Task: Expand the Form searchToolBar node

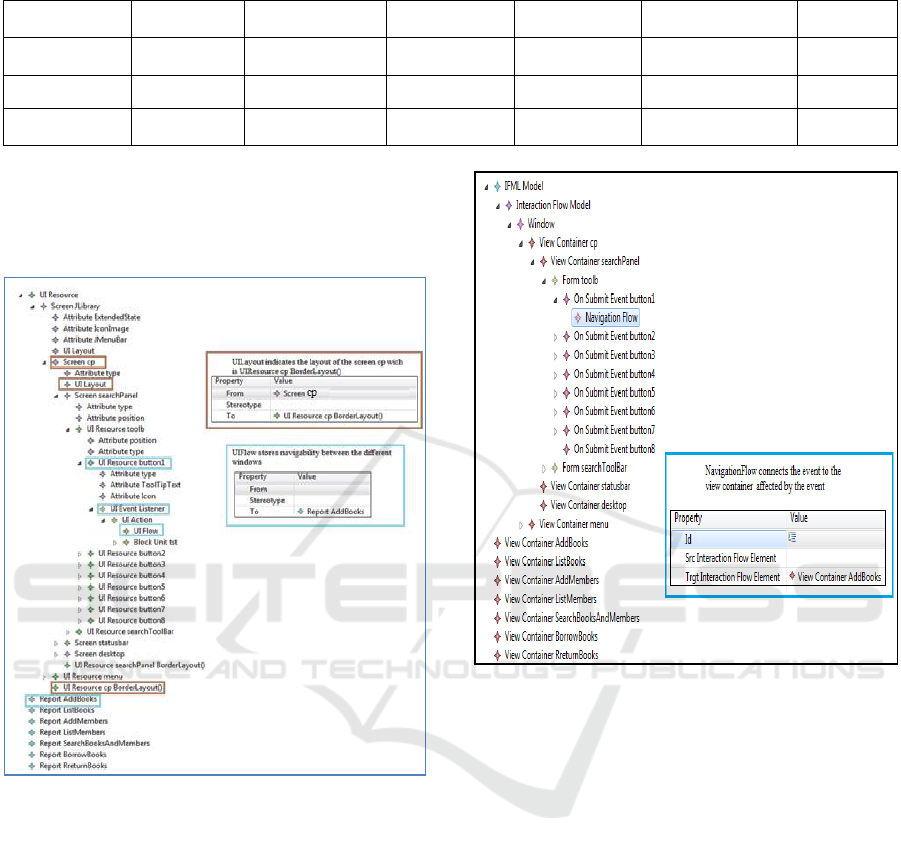Action: coord(544,468)
